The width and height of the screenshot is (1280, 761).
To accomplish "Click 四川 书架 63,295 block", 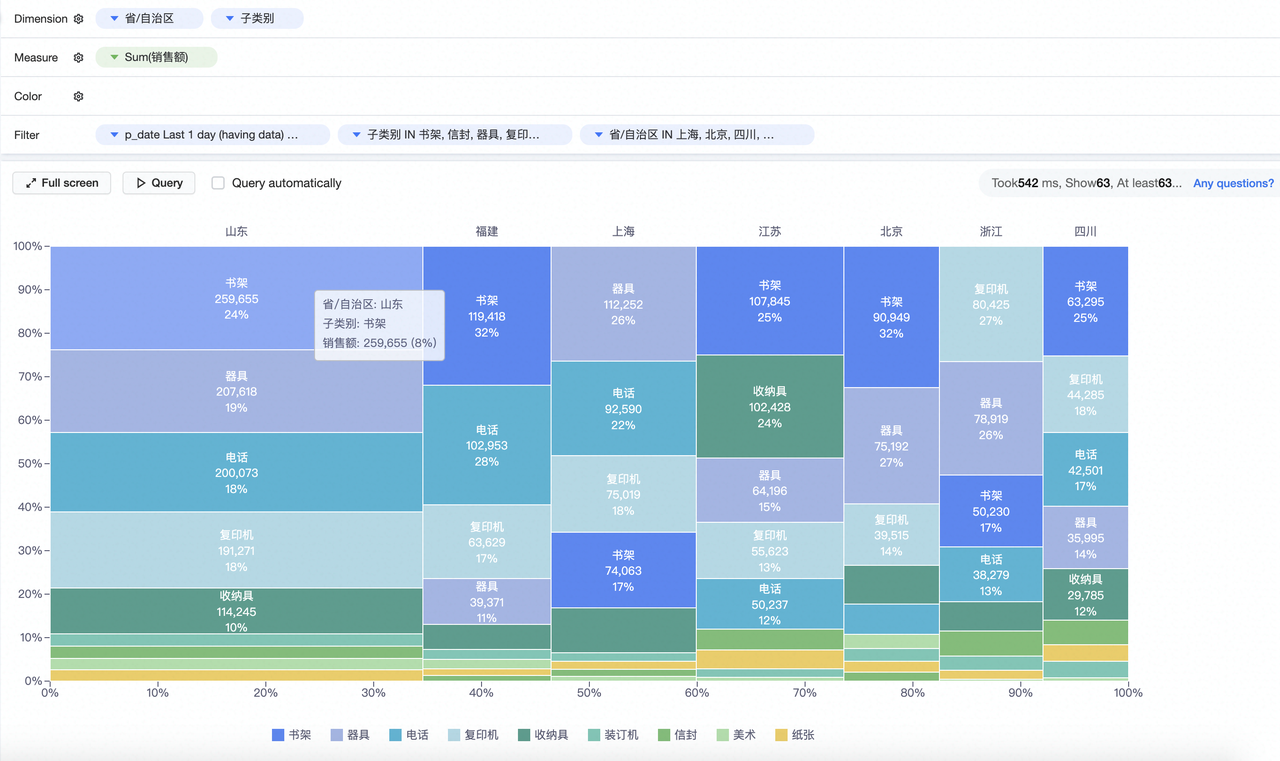I will pyautogui.click(x=1085, y=301).
